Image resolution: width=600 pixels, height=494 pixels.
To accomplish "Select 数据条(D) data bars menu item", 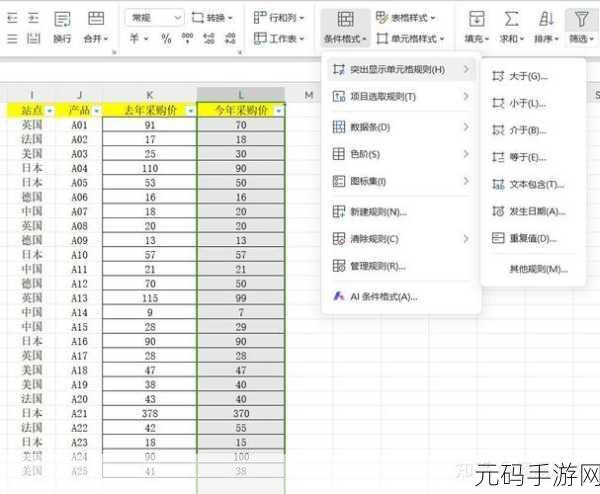I will point(401,127).
